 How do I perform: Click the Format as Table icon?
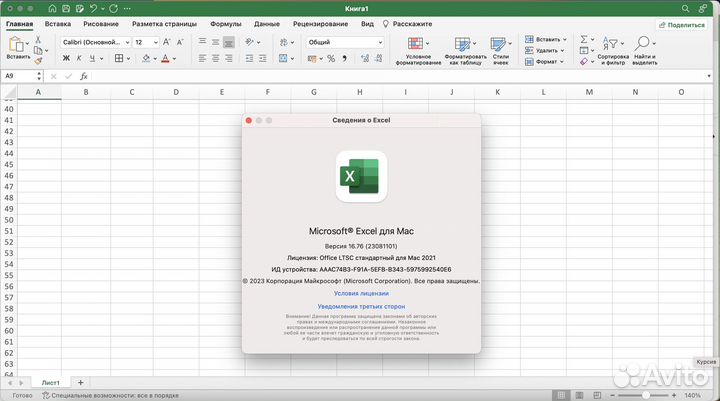click(462, 44)
